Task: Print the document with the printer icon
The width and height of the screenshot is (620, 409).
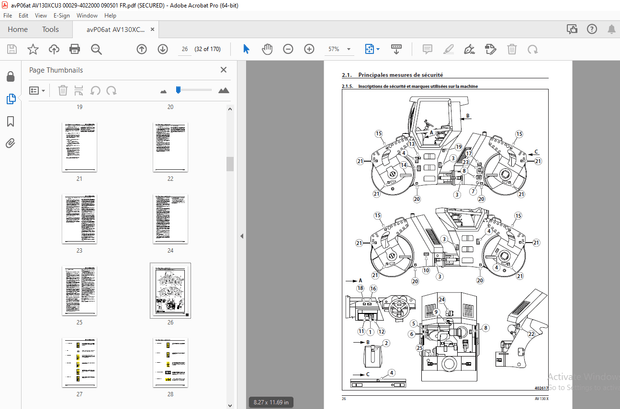Action: click(75, 49)
